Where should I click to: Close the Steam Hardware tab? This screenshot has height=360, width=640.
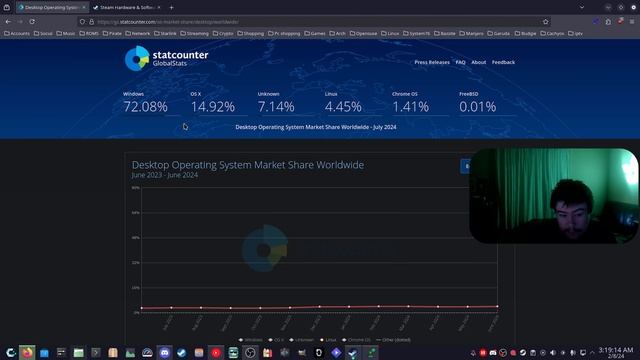tap(159, 7)
